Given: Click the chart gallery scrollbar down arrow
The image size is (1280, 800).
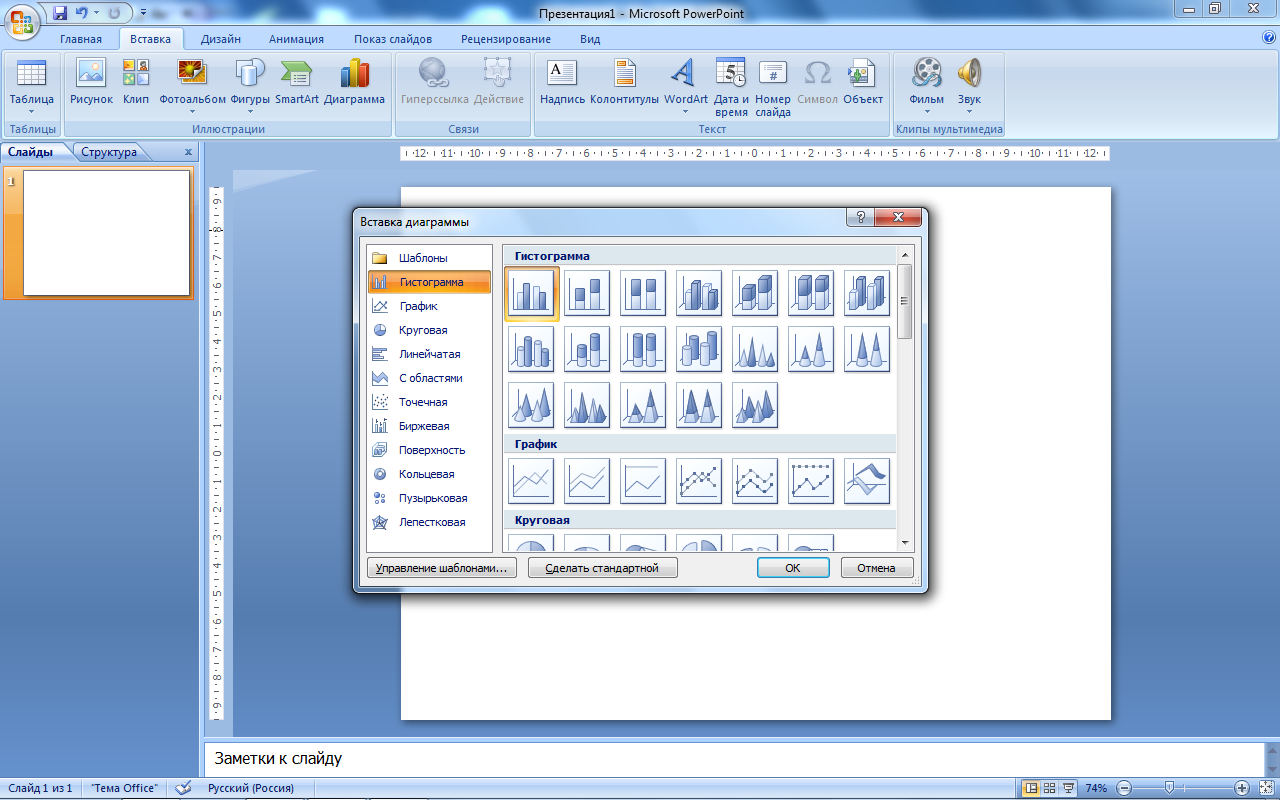Looking at the screenshot, I should pyautogui.click(x=904, y=543).
